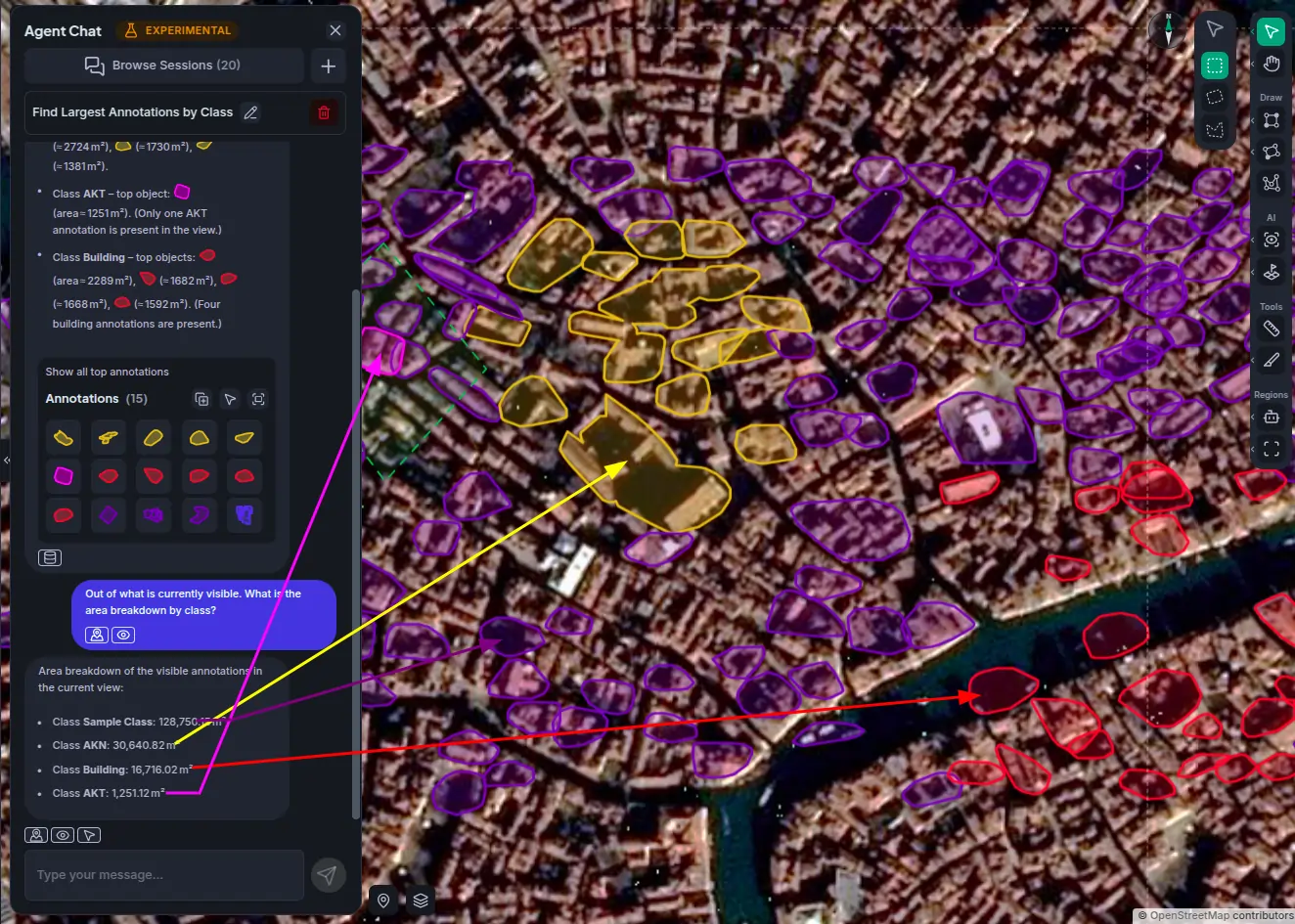This screenshot has height=924, width=1295.
Task: Open the AI eye detection tool
Action: (1271, 240)
